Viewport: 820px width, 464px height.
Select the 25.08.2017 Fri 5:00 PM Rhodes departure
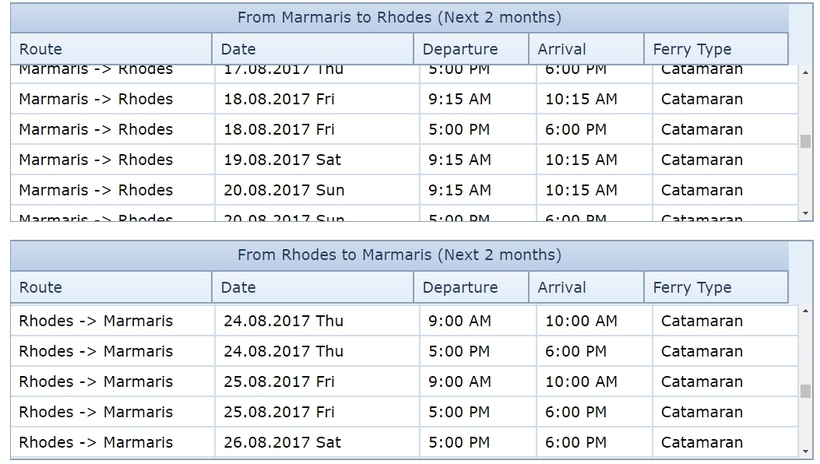tap(400, 412)
